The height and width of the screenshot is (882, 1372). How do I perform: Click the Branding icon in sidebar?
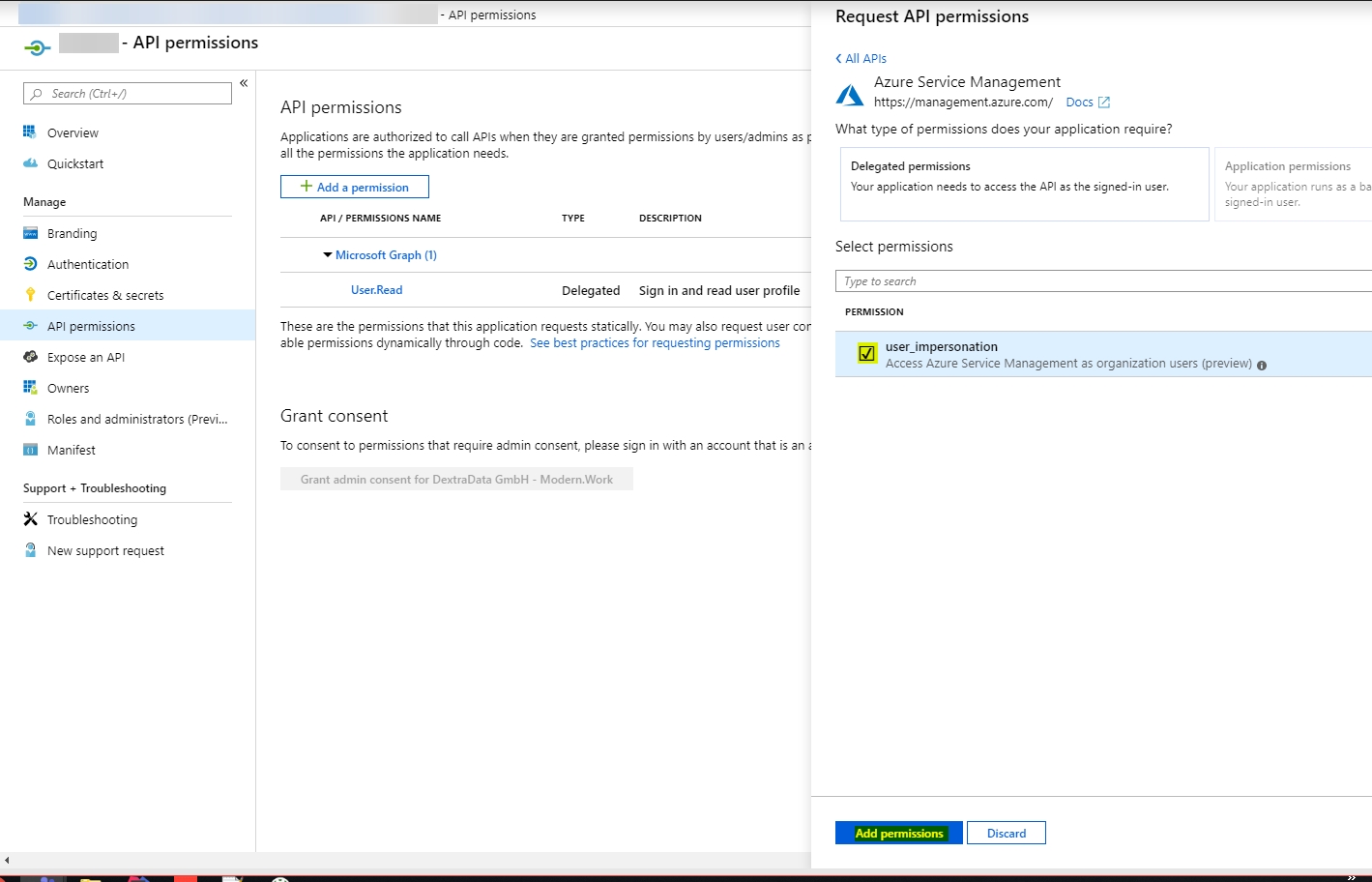[30, 233]
